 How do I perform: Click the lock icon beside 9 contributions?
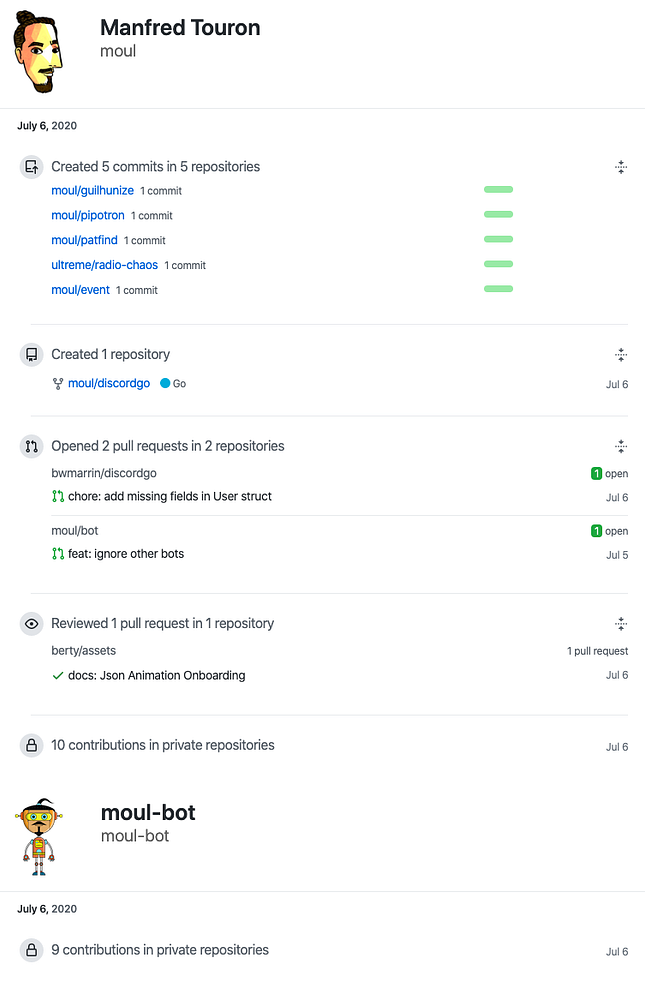click(x=31, y=950)
